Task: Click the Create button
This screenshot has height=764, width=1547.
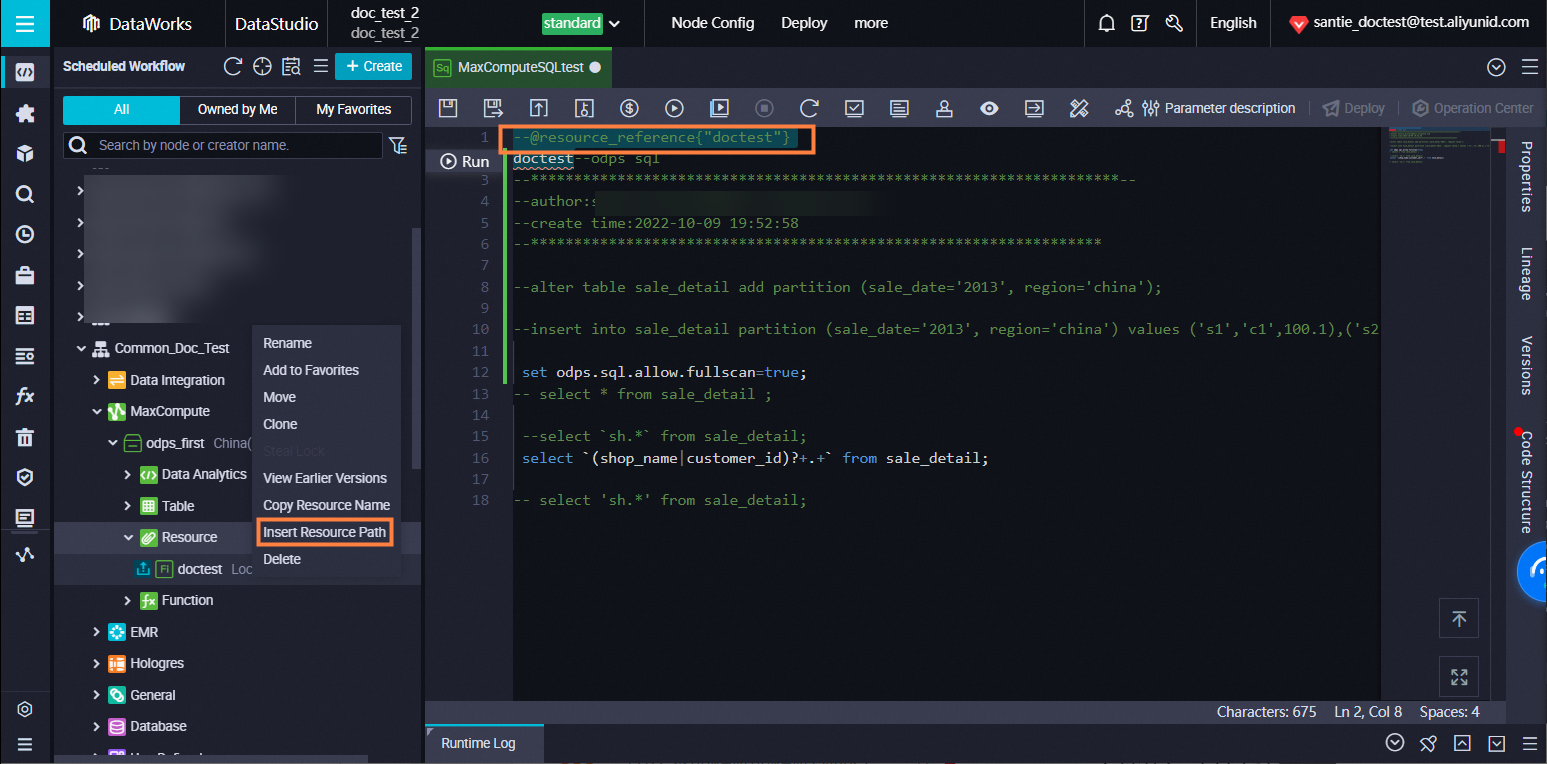Action: 373,66
